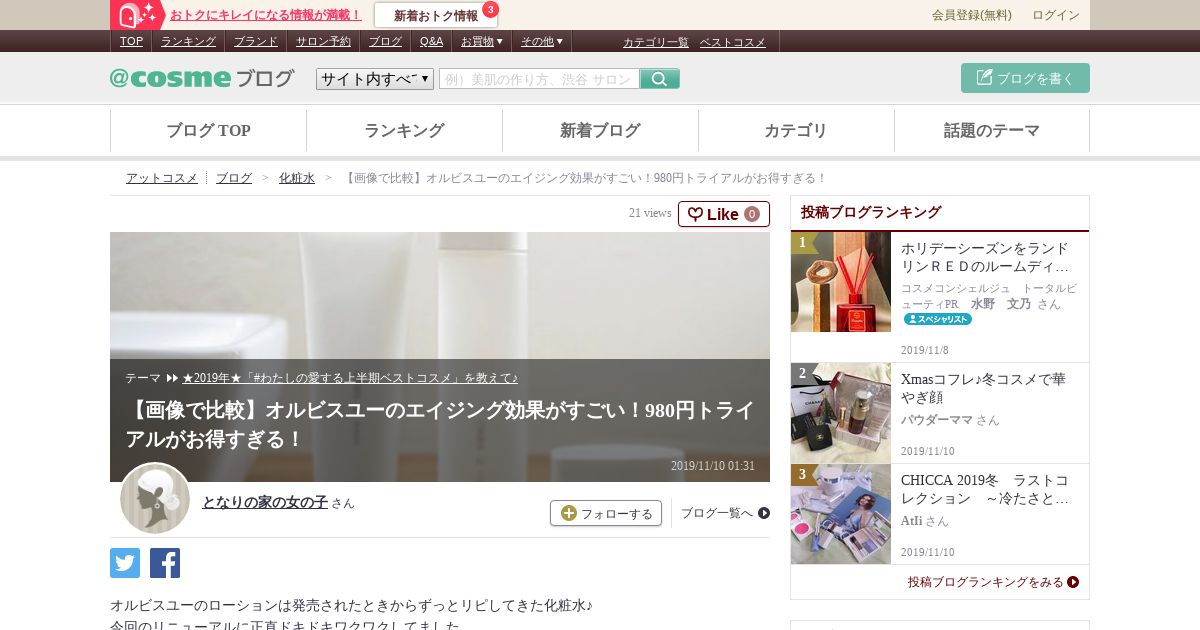
Task: Expand the その他 dropdown menu
Action: pos(542,41)
